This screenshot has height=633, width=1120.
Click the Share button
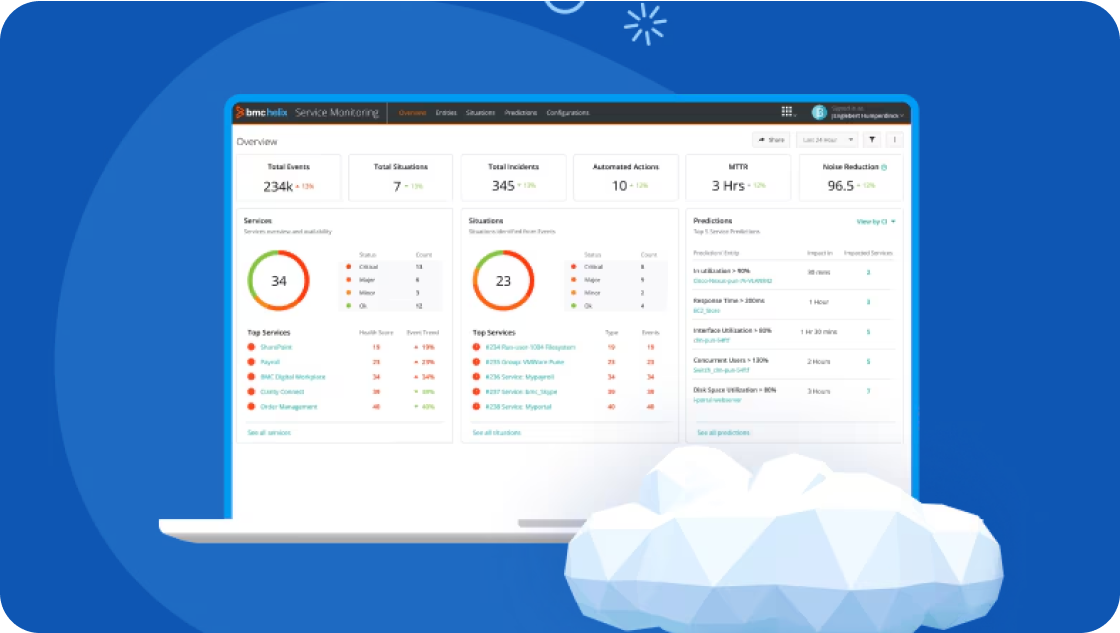(x=771, y=140)
